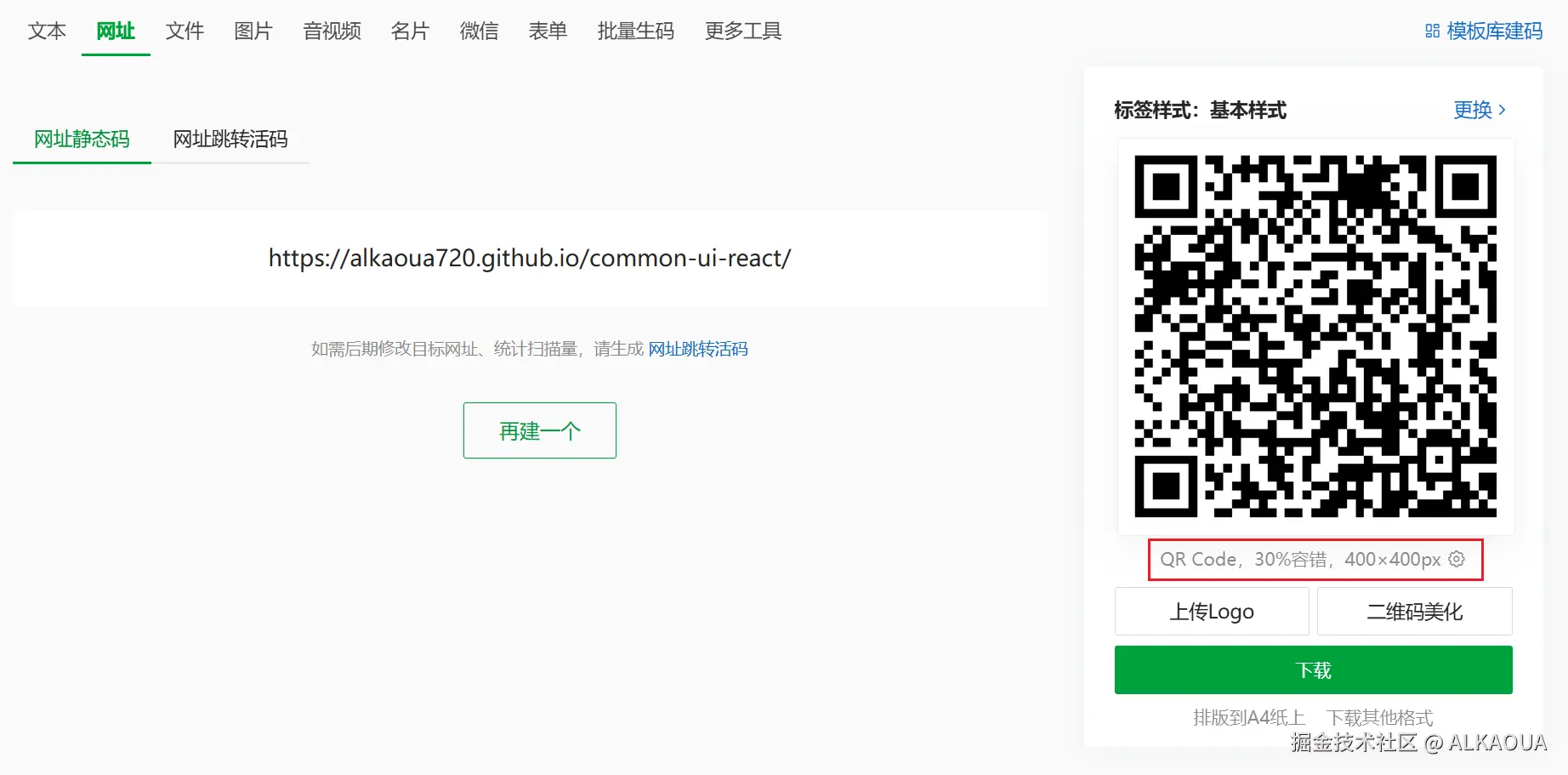Click the 上传Logo button
1568x775 pixels.
[1212, 611]
